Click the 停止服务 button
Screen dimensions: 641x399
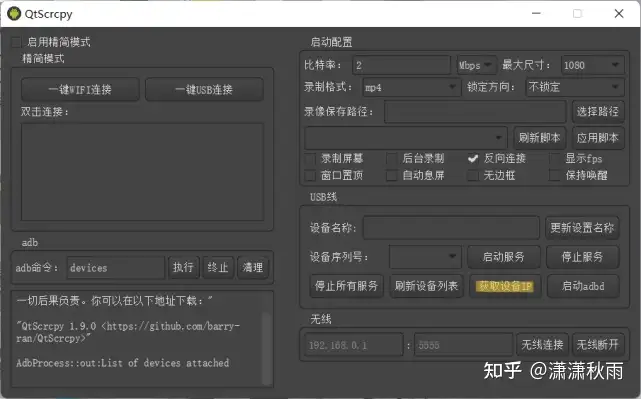583,257
